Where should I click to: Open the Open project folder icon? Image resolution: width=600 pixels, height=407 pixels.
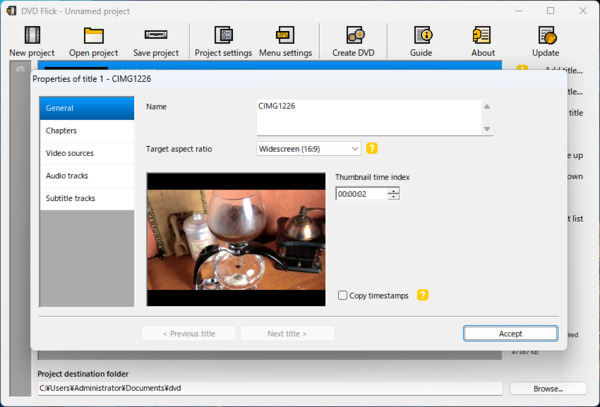click(93, 36)
